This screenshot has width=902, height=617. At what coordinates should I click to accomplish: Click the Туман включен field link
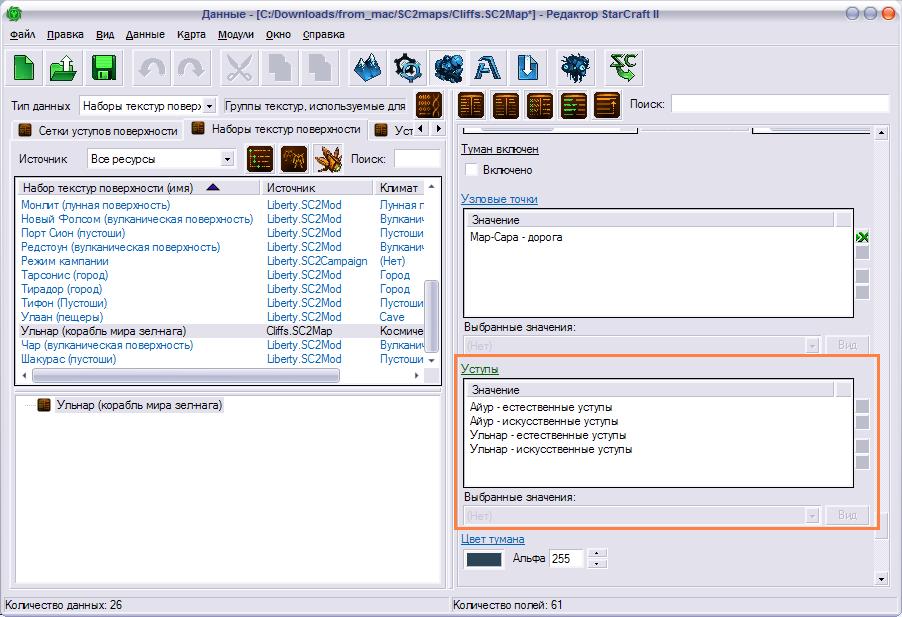499,149
